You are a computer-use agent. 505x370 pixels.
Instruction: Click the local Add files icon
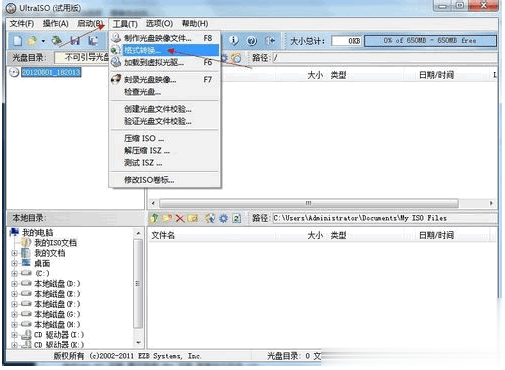tap(210, 218)
